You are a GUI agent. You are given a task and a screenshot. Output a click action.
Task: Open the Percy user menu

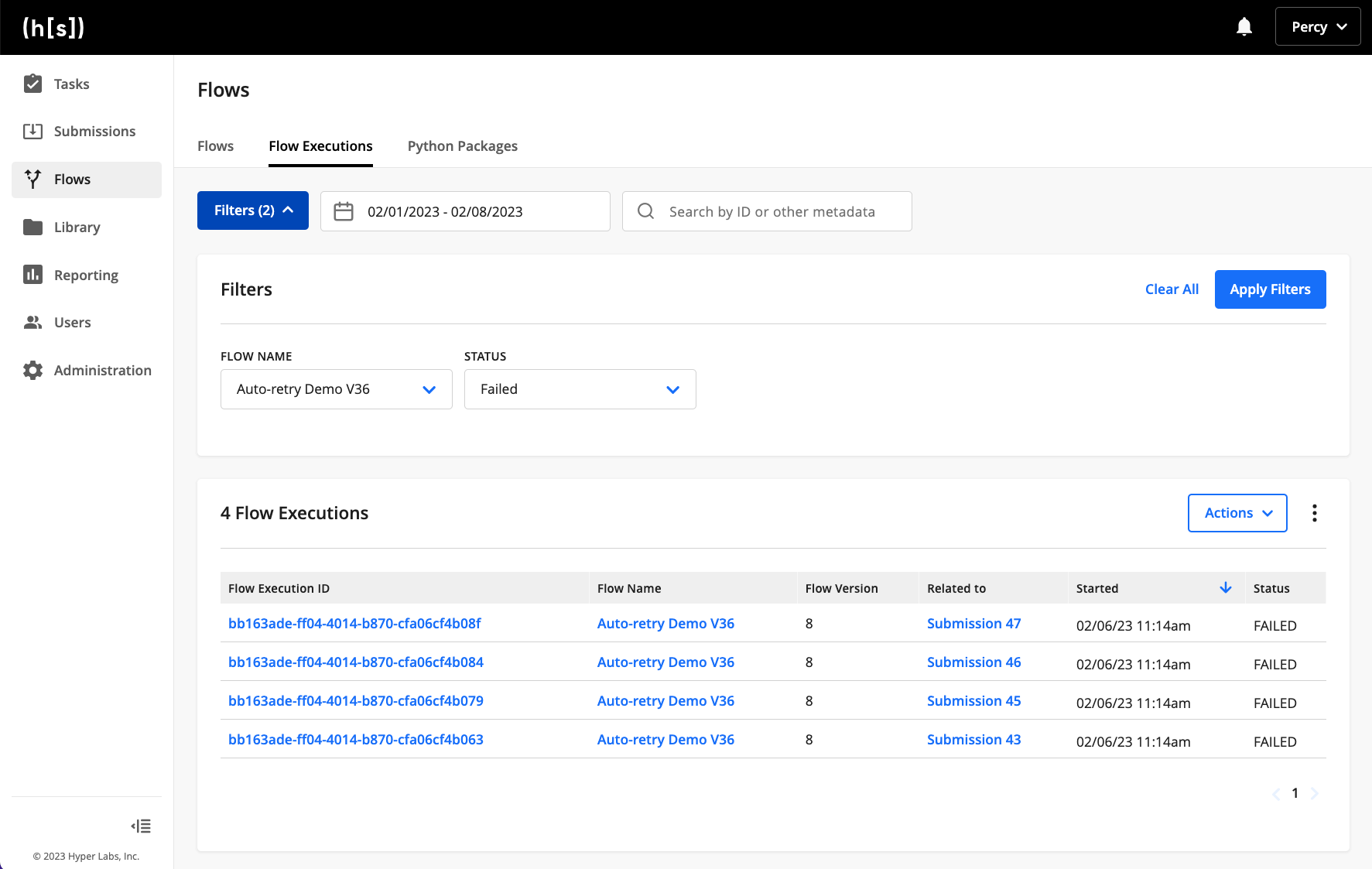1318,27
